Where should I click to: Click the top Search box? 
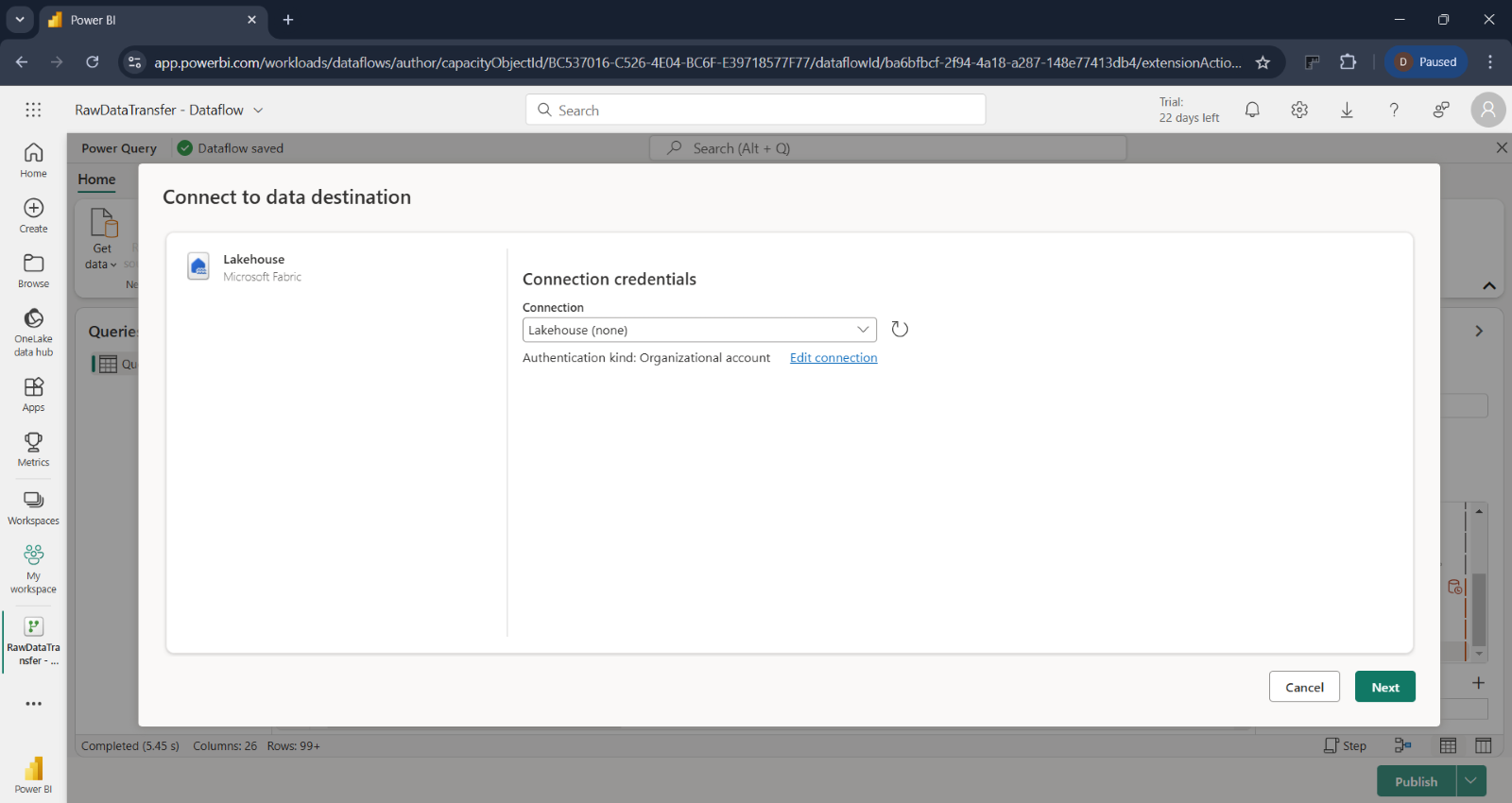[755, 110]
